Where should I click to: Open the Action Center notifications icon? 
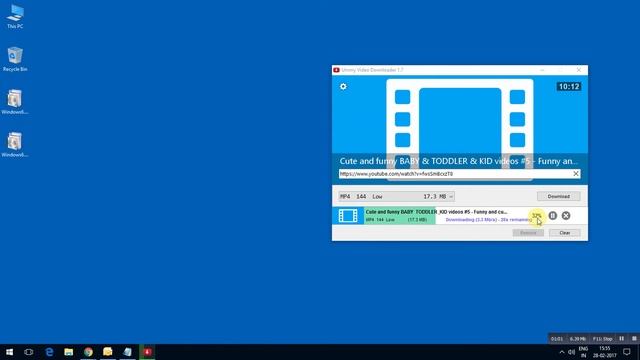point(627,352)
